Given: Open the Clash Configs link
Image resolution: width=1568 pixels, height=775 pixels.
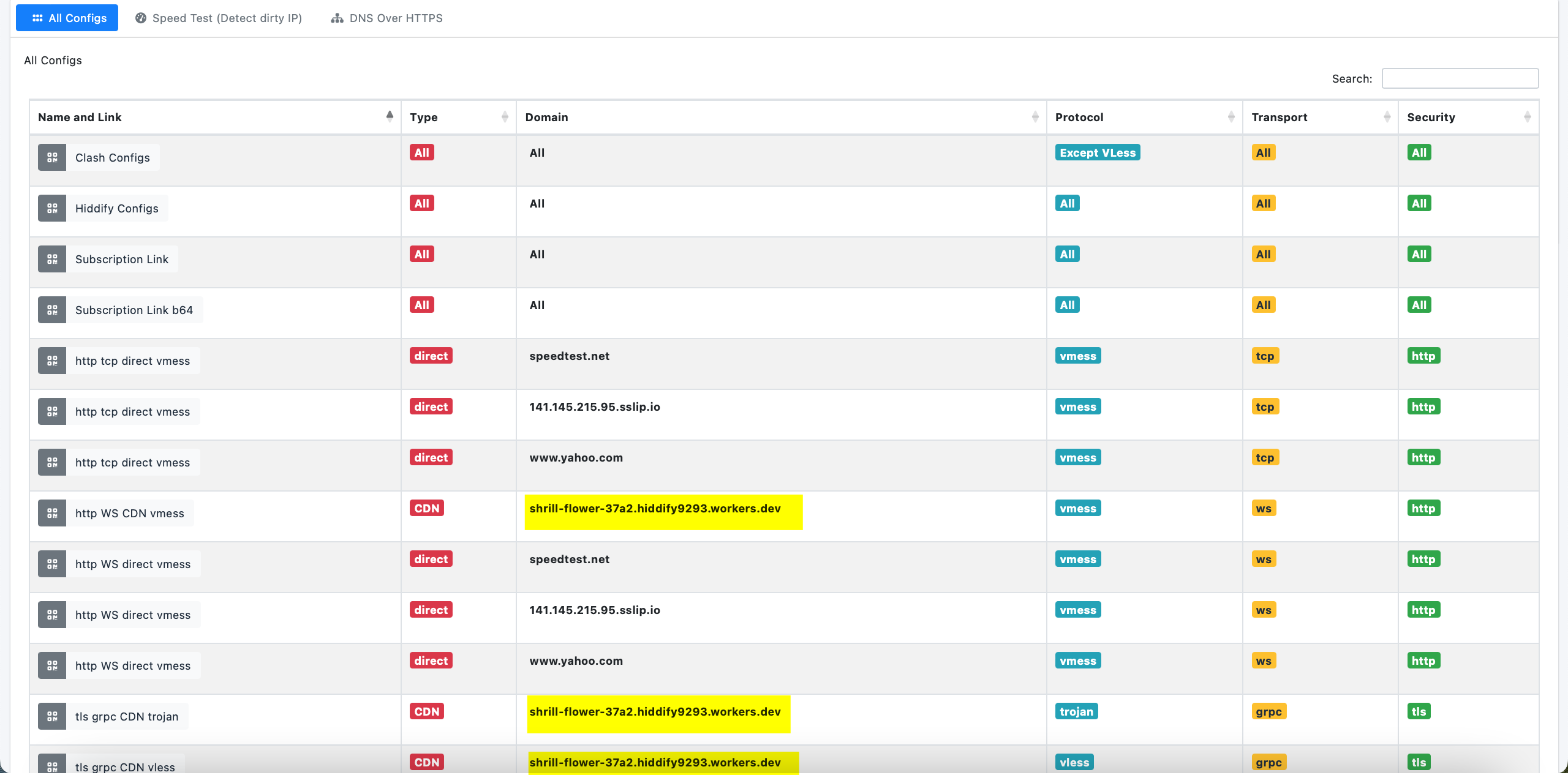Looking at the screenshot, I should pyautogui.click(x=112, y=157).
